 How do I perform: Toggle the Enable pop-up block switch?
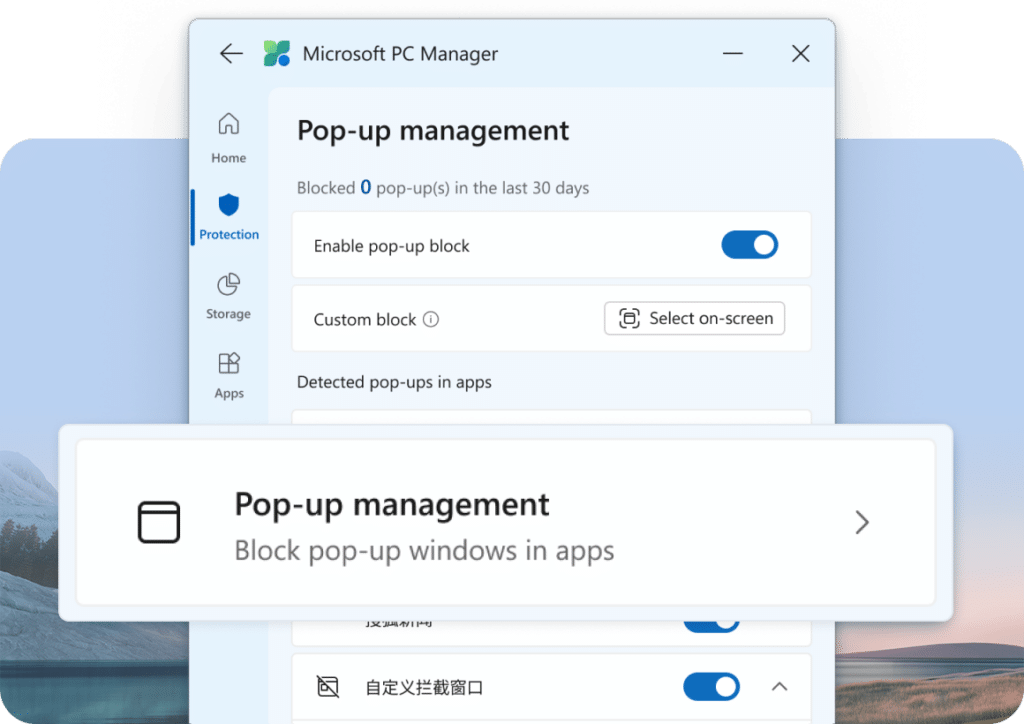(x=749, y=245)
